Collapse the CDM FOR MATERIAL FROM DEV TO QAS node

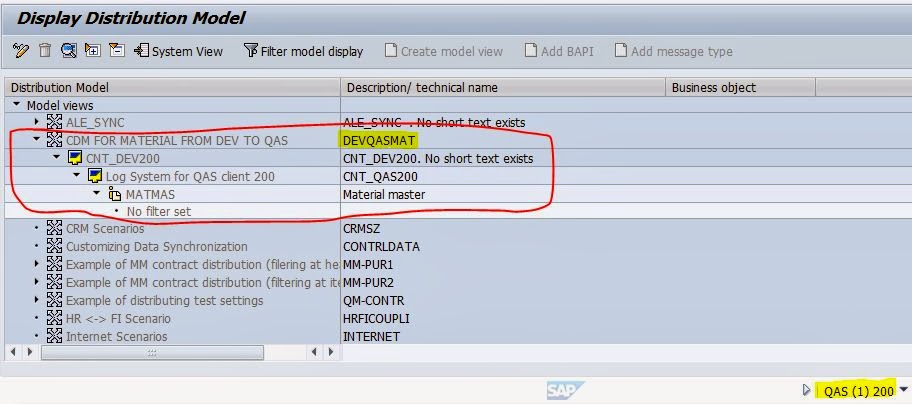(37, 140)
